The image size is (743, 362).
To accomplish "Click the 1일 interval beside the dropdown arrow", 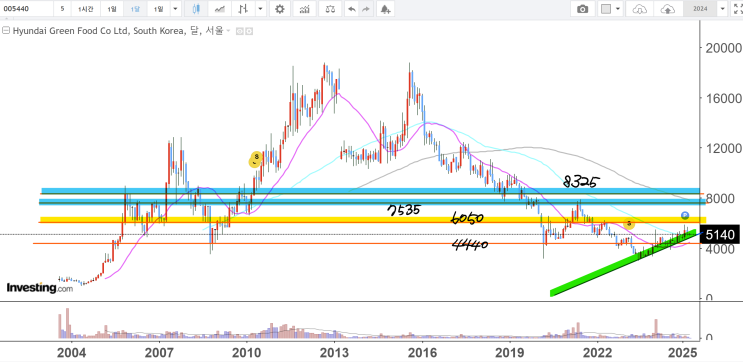I will 158,9.
